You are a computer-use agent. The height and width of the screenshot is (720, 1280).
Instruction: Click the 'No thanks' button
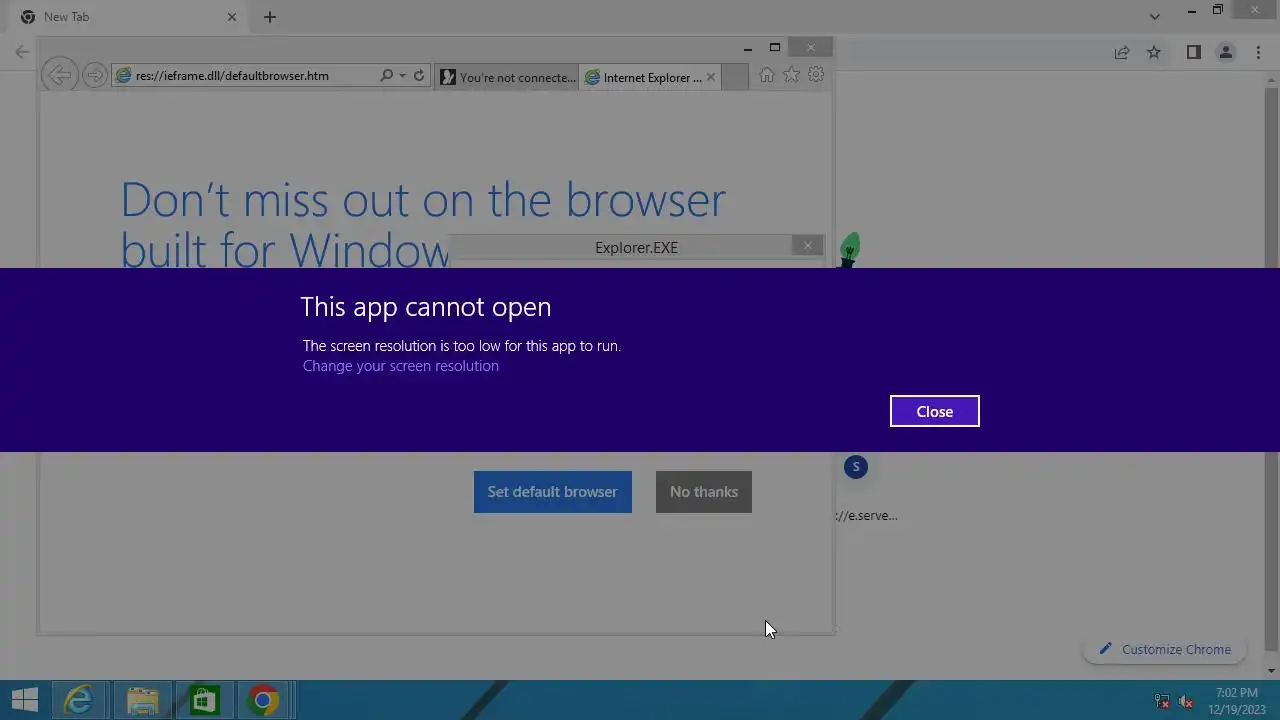(703, 492)
